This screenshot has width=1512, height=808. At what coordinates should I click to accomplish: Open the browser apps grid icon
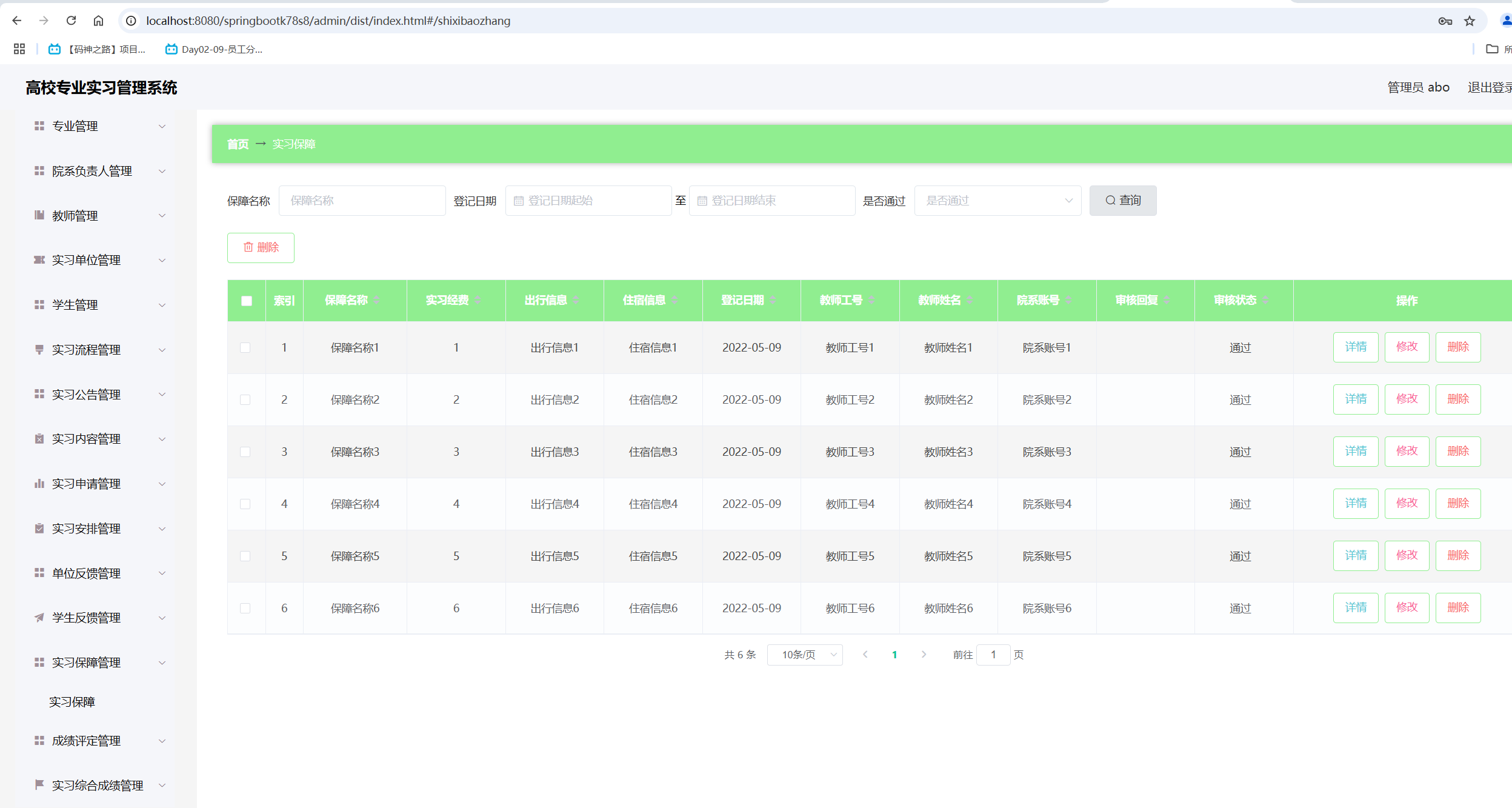19,49
